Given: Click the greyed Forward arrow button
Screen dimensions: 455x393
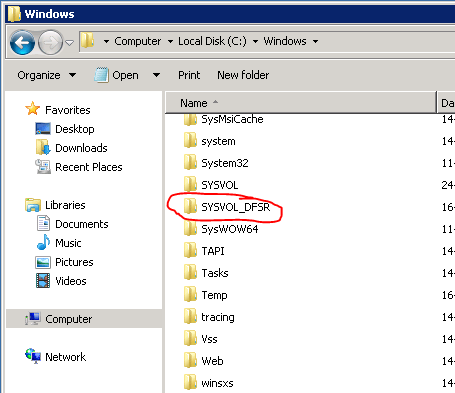Looking at the screenshot, I should 51,42.
